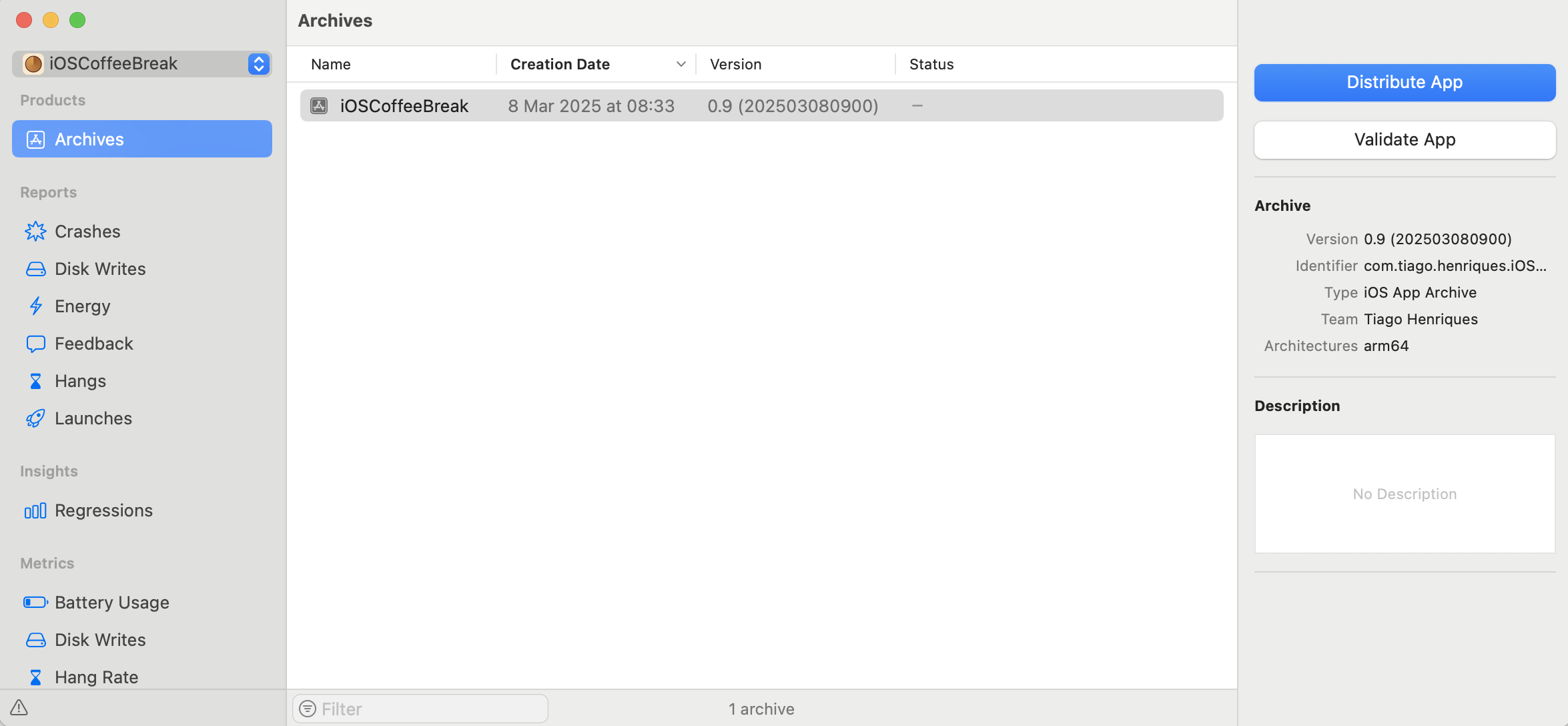Click the Energy lightning bolt icon

[x=35, y=306]
